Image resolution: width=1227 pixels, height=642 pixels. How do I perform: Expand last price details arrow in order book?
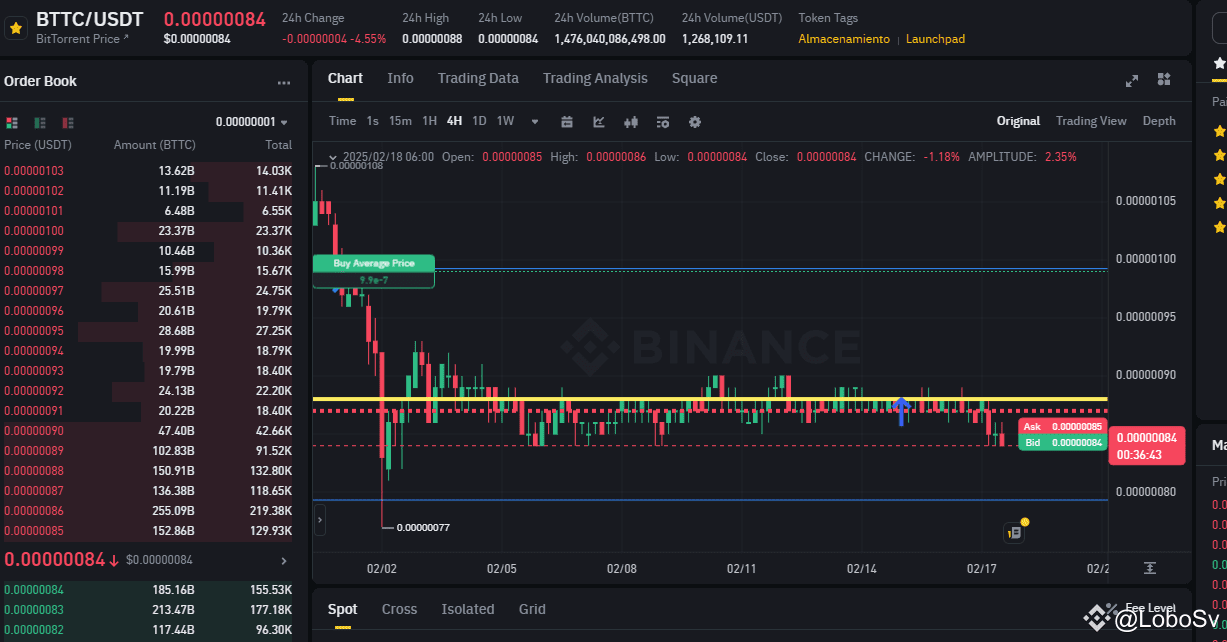point(283,561)
